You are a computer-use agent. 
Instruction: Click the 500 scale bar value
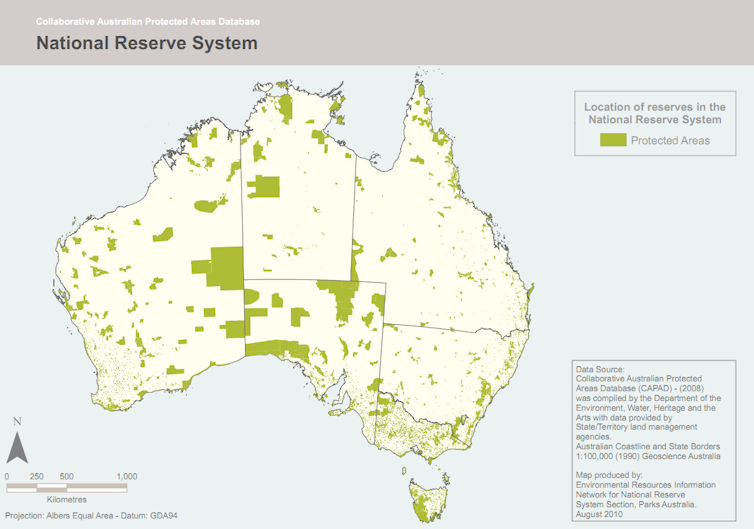[x=67, y=477]
